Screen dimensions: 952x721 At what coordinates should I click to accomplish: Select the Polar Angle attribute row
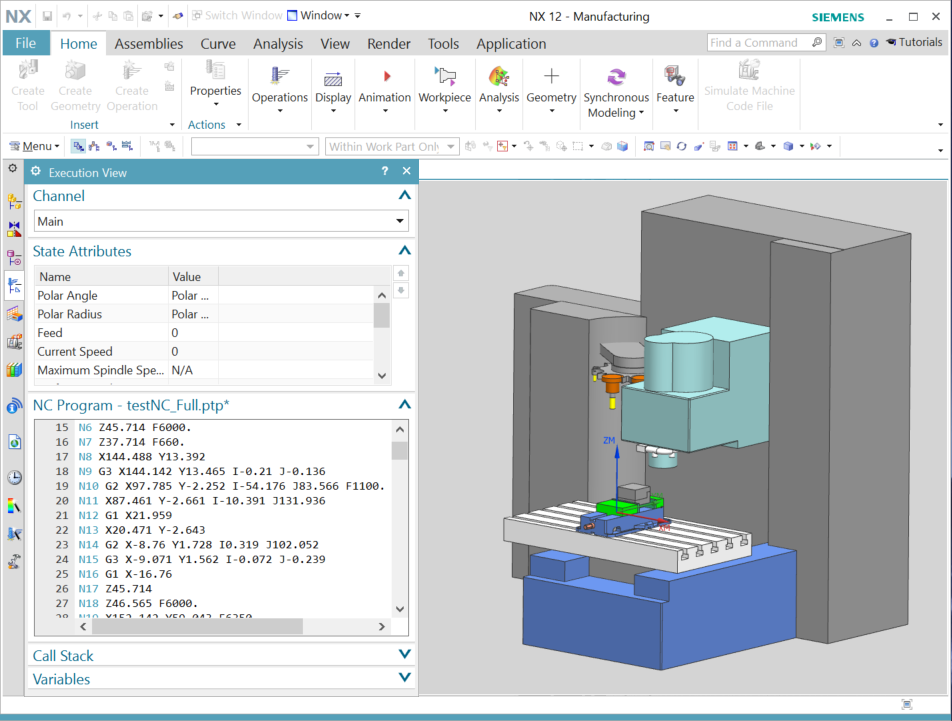pyautogui.click(x=203, y=296)
